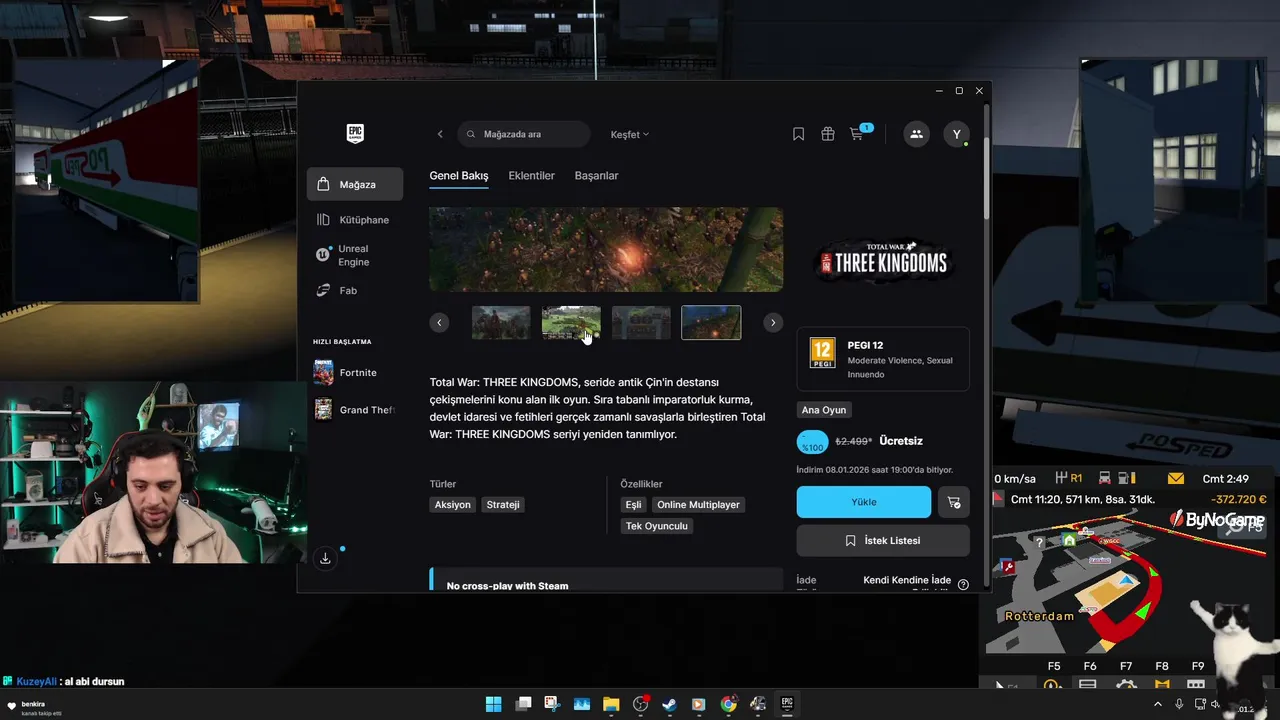Screen dimensions: 1280x720
Task: Open the Kendi Kendine İade help icon
Action: tap(963, 584)
